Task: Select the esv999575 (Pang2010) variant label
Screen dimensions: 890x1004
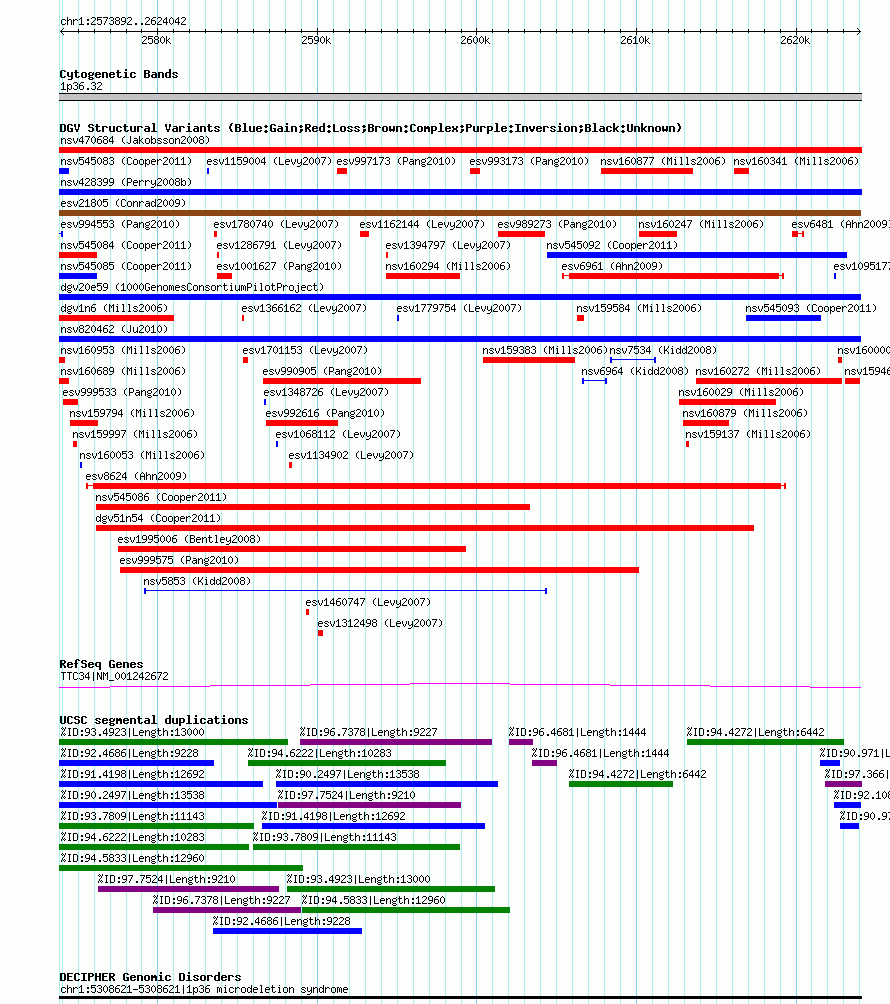Action: pos(179,560)
